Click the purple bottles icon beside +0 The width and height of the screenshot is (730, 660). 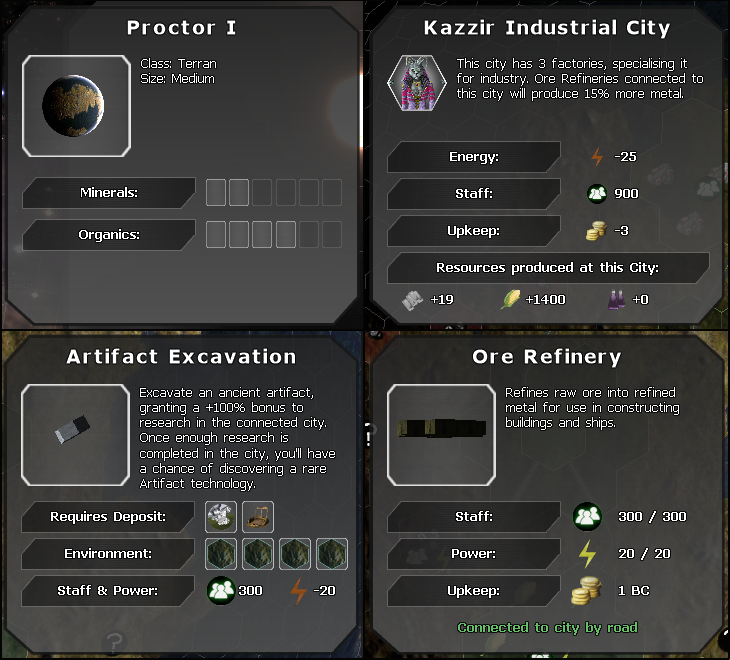click(x=617, y=299)
